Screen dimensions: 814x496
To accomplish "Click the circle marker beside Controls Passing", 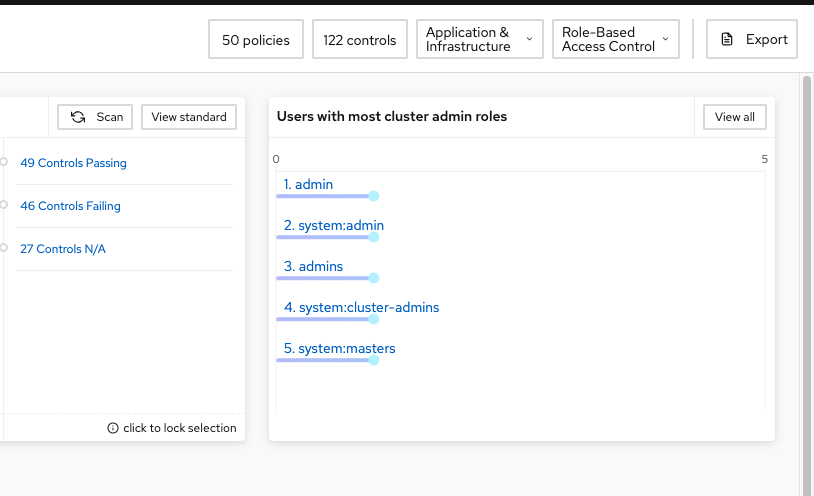I will (x=3, y=162).
